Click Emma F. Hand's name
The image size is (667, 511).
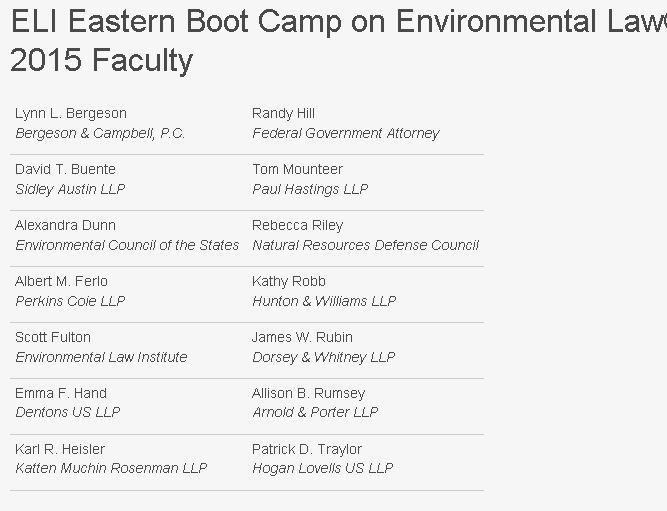coord(60,393)
